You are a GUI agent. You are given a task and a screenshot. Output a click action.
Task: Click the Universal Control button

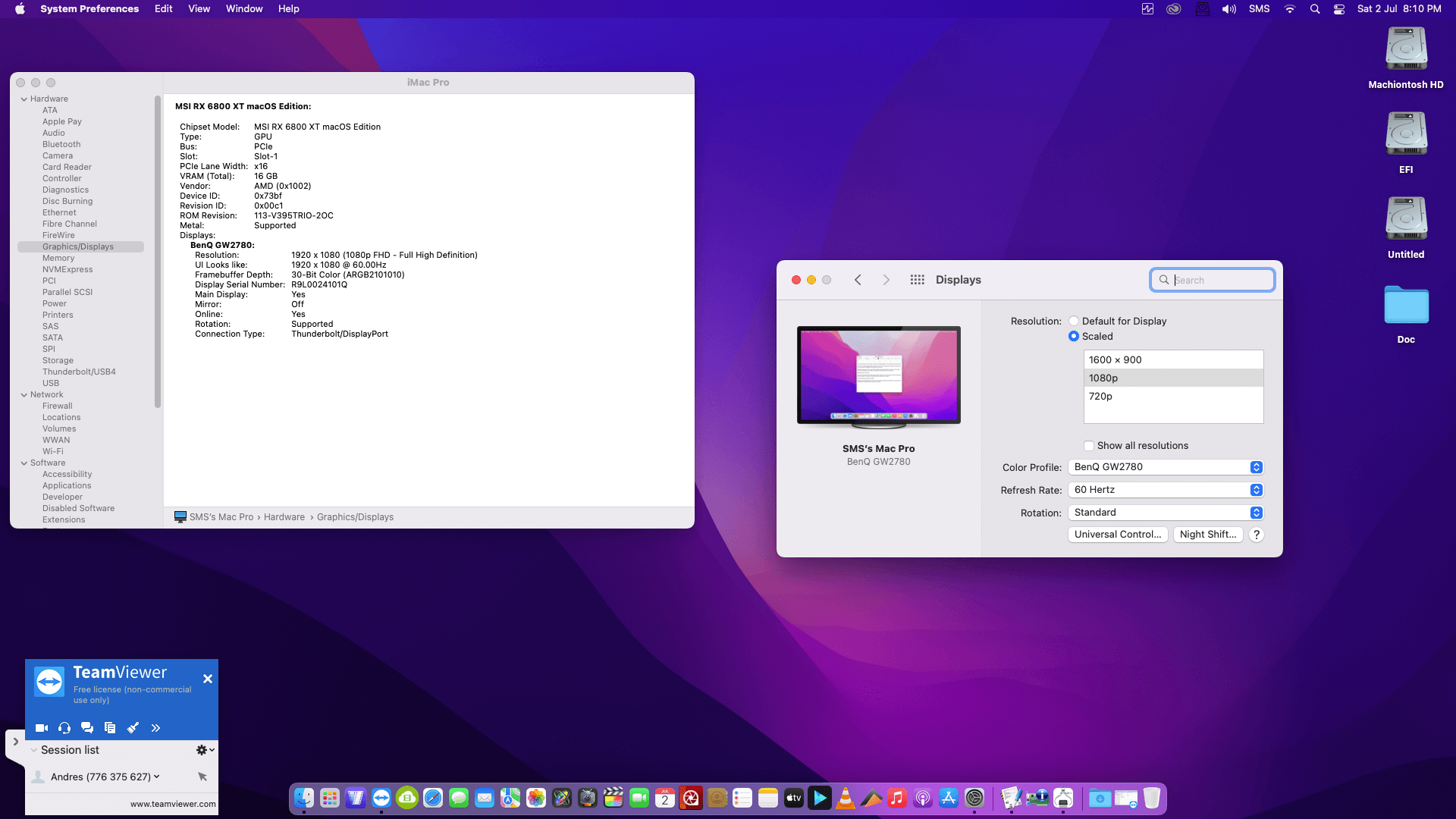click(x=1118, y=535)
